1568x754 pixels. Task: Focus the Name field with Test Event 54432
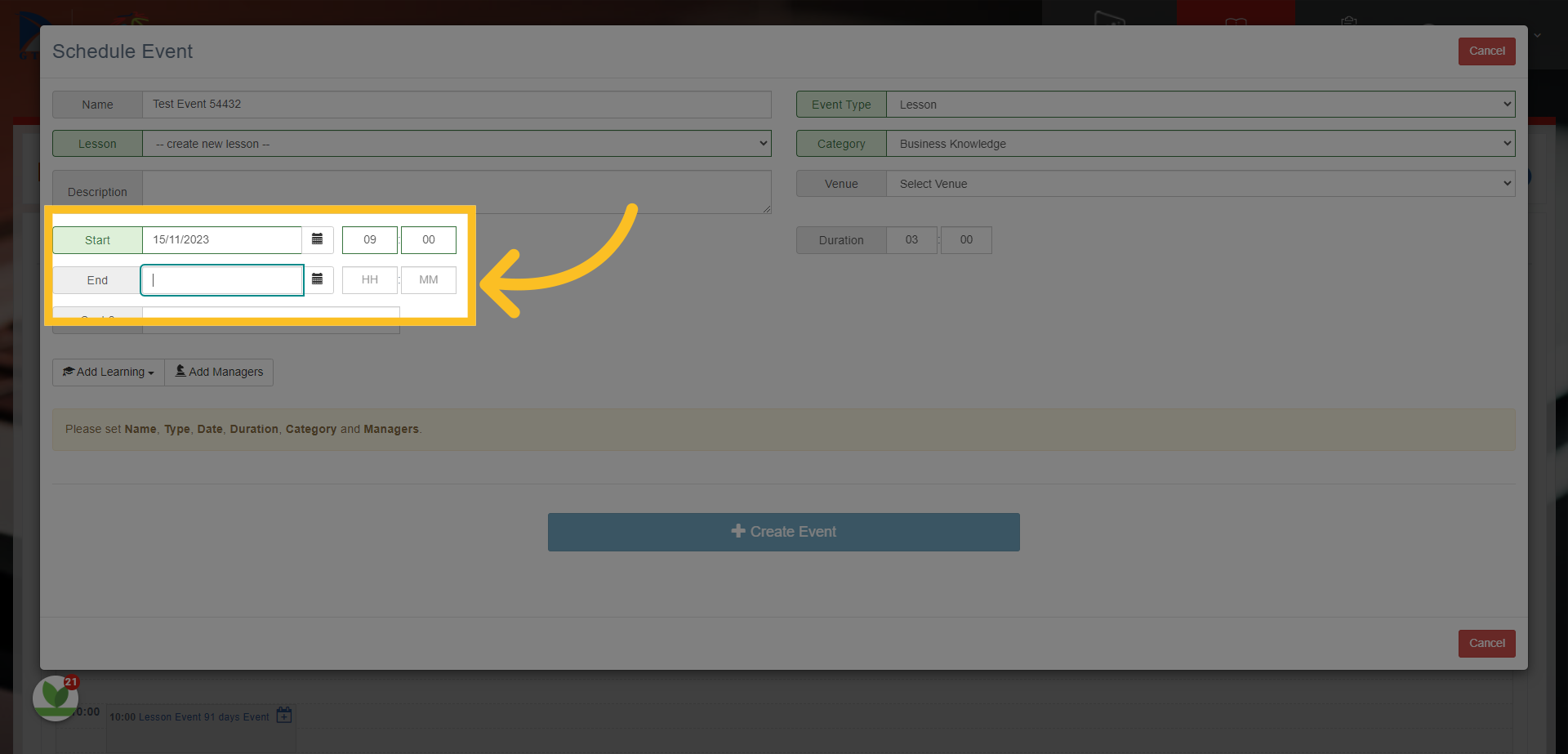[457, 105]
